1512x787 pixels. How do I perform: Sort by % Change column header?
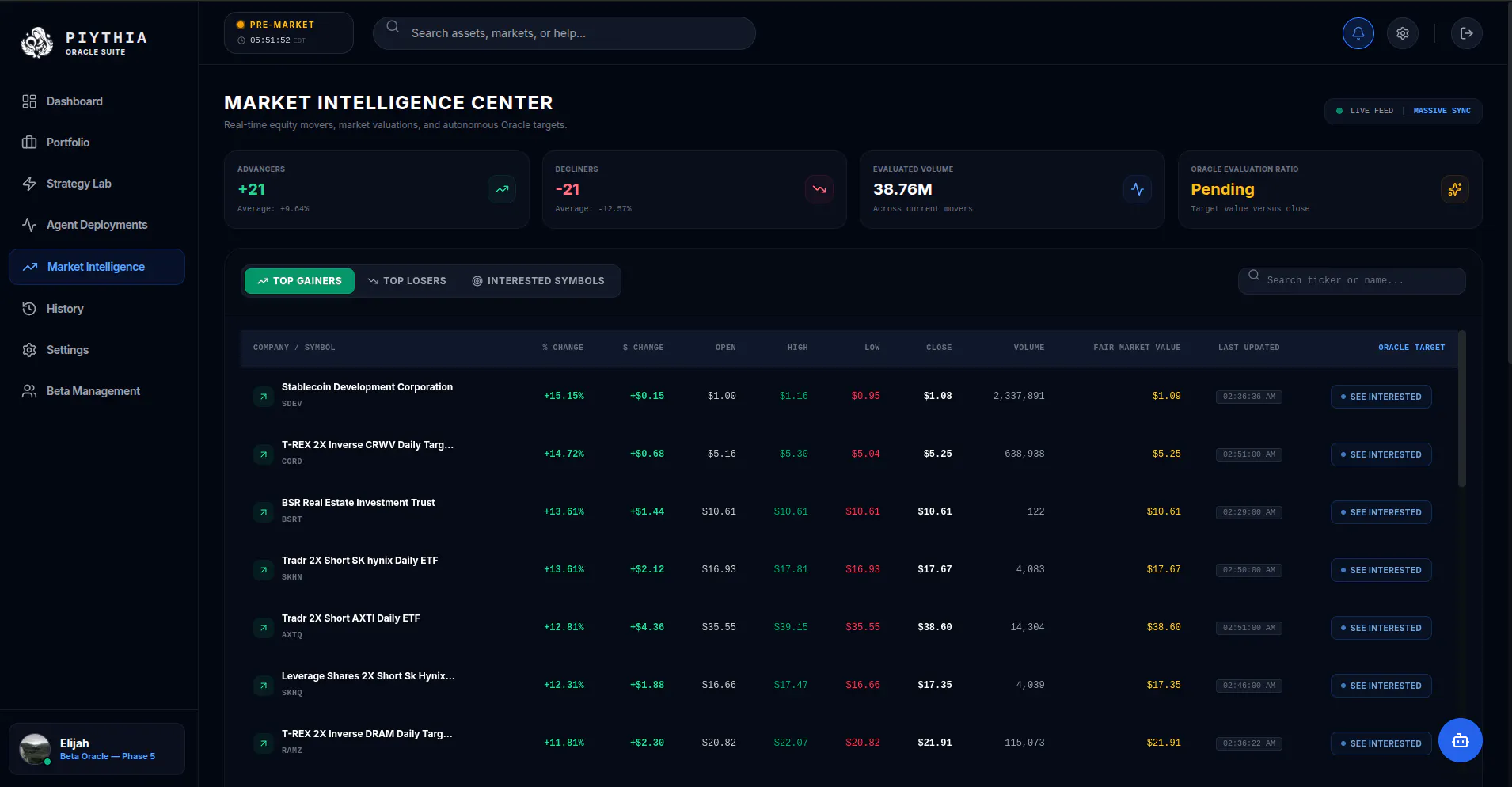(563, 348)
